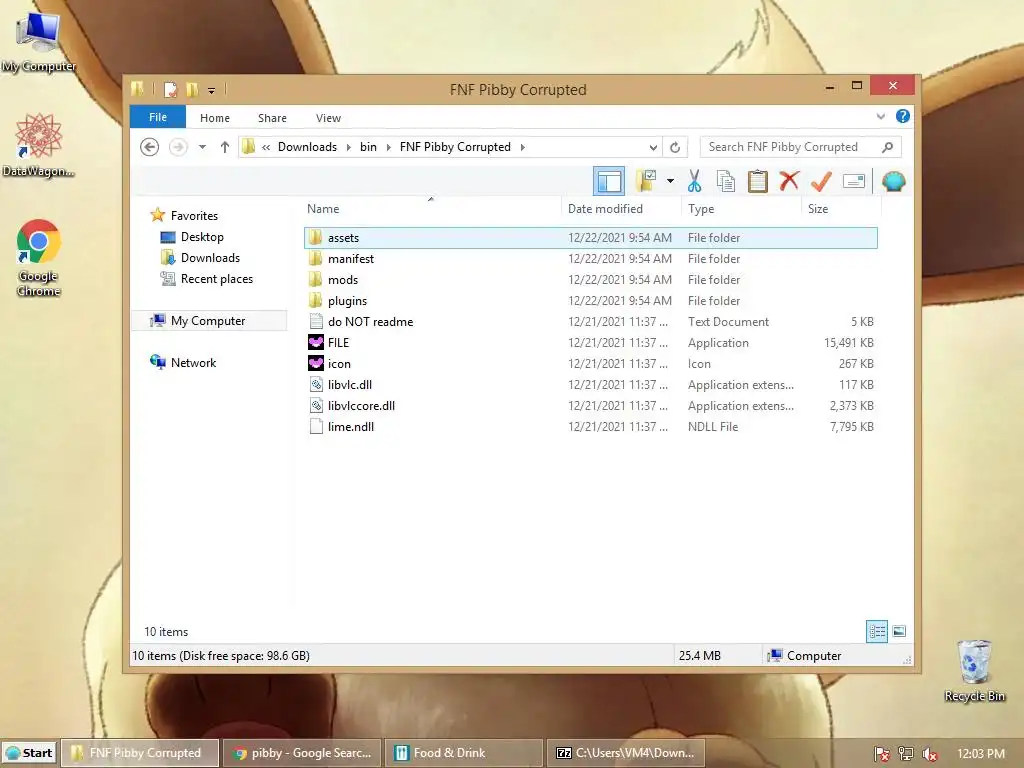
Task: Expand the ribbon with the chevron
Action: (x=880, y=116)
